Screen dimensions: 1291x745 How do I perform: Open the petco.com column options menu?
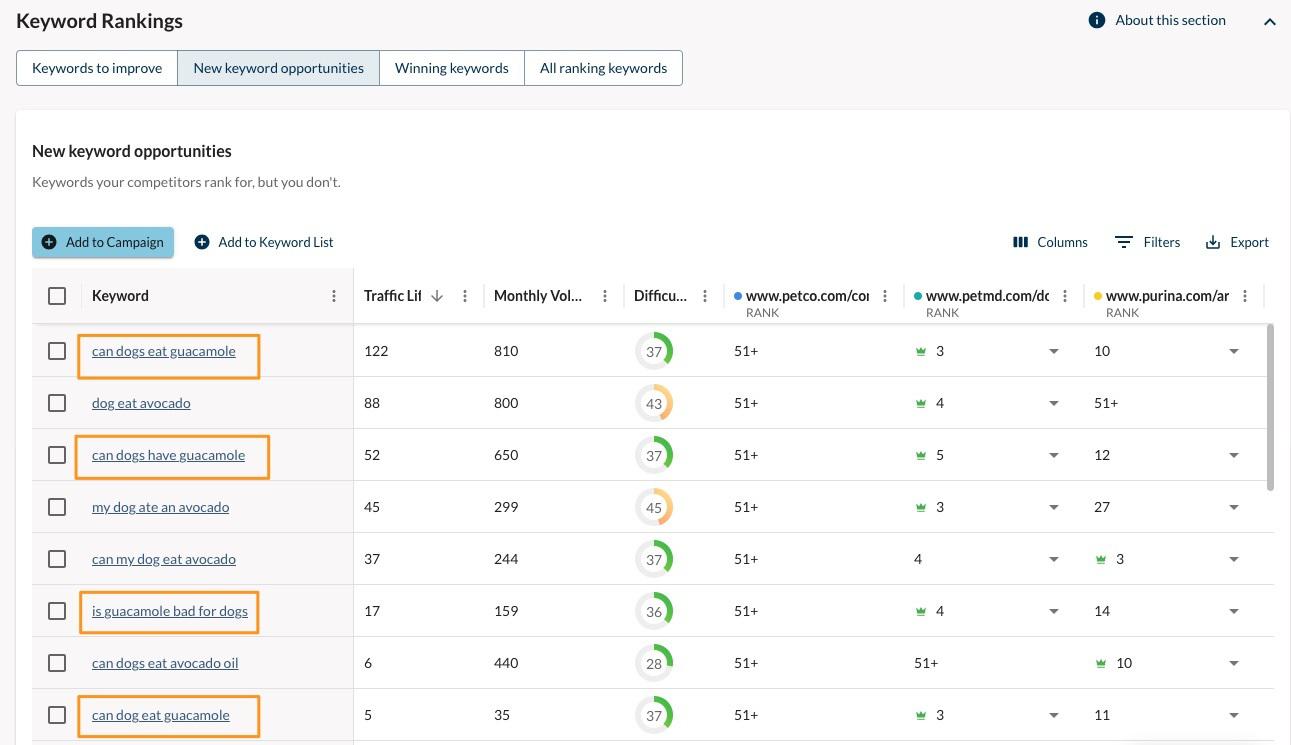coord(885,296)
